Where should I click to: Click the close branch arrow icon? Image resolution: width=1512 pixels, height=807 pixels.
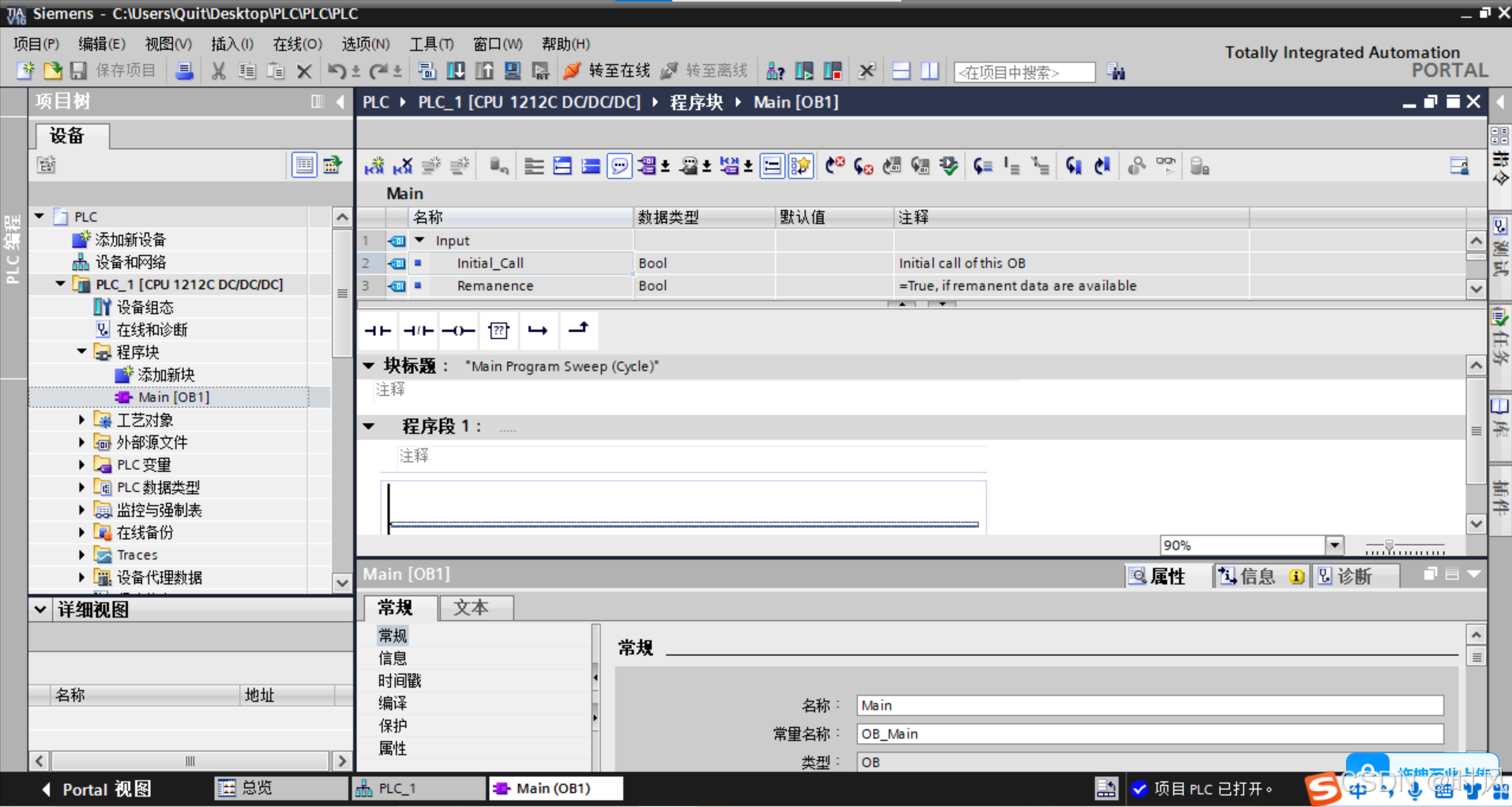(x=578, y=330)
